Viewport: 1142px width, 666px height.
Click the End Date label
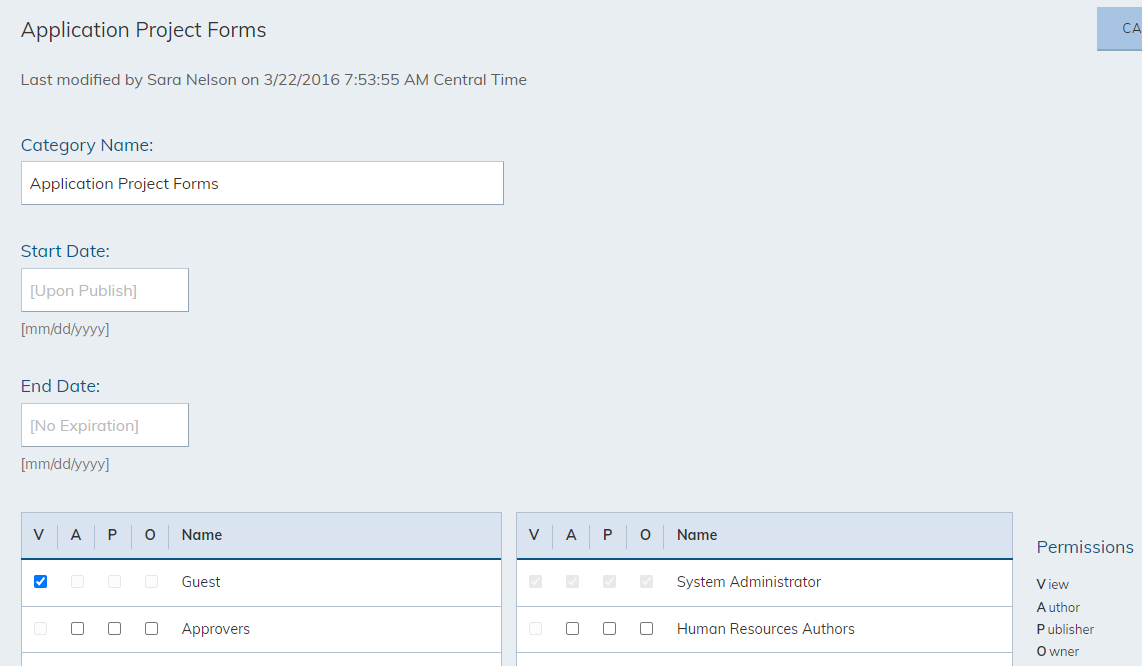(x=60, y=385)
